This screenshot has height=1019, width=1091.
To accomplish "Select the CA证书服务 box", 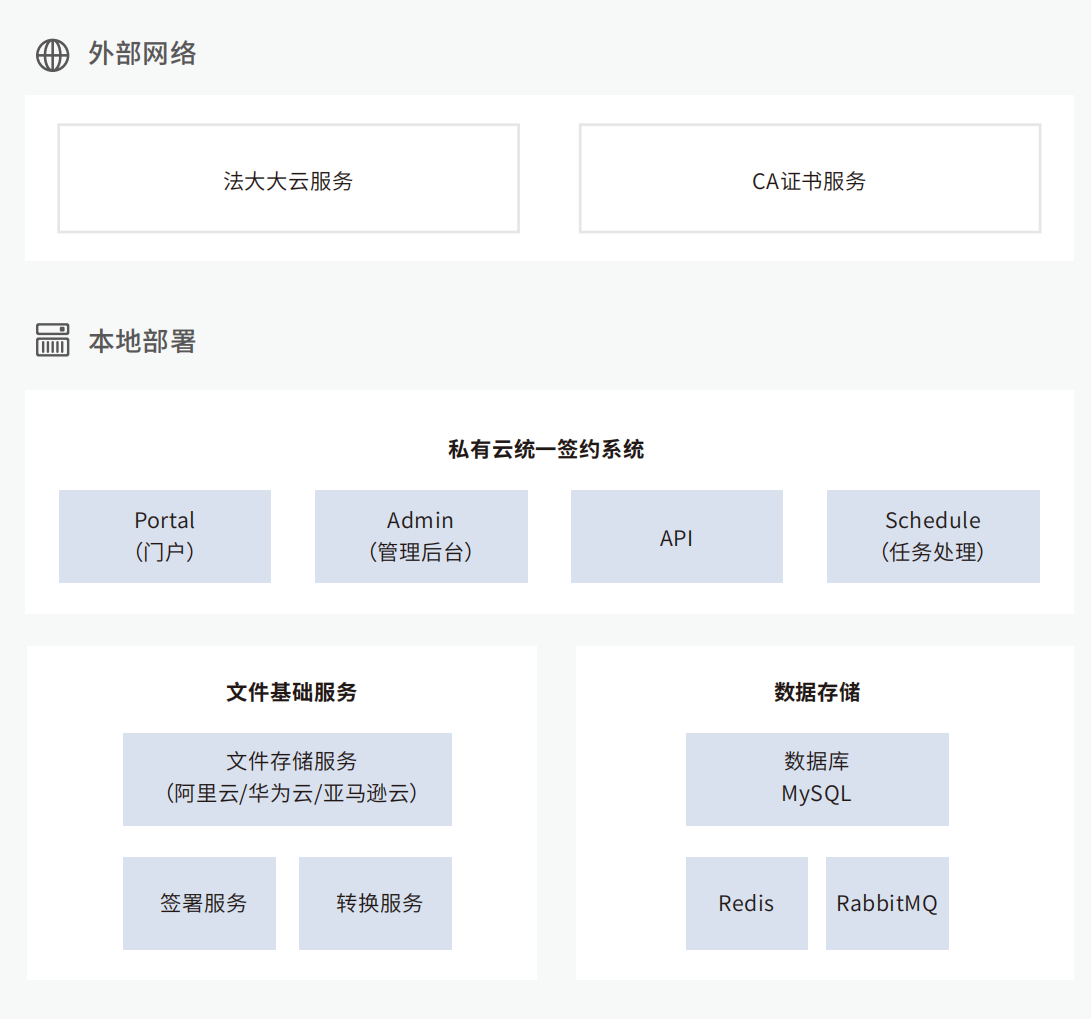I will click(810, 179).
